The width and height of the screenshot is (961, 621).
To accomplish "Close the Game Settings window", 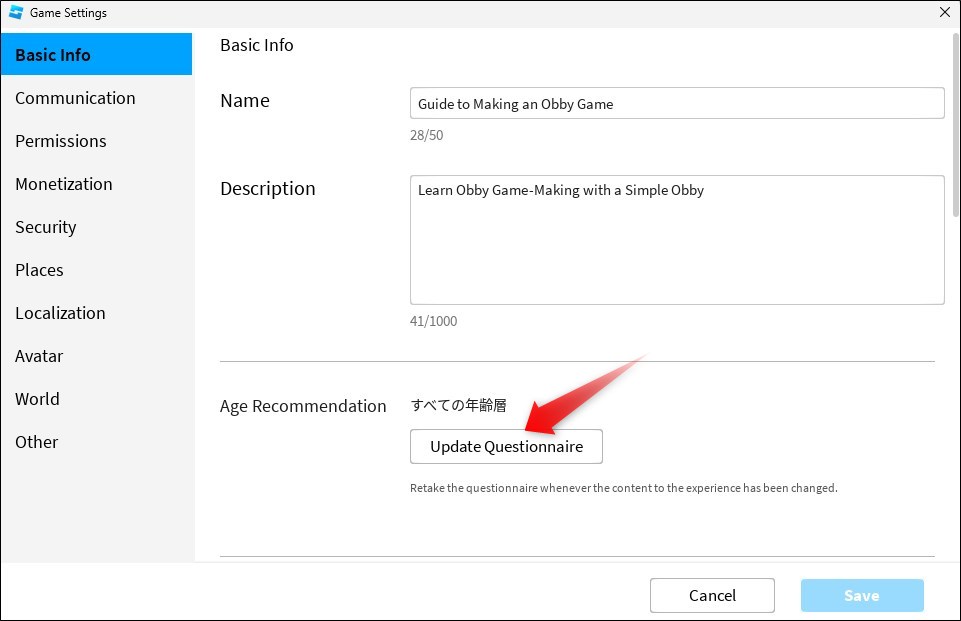I will 944,12.
